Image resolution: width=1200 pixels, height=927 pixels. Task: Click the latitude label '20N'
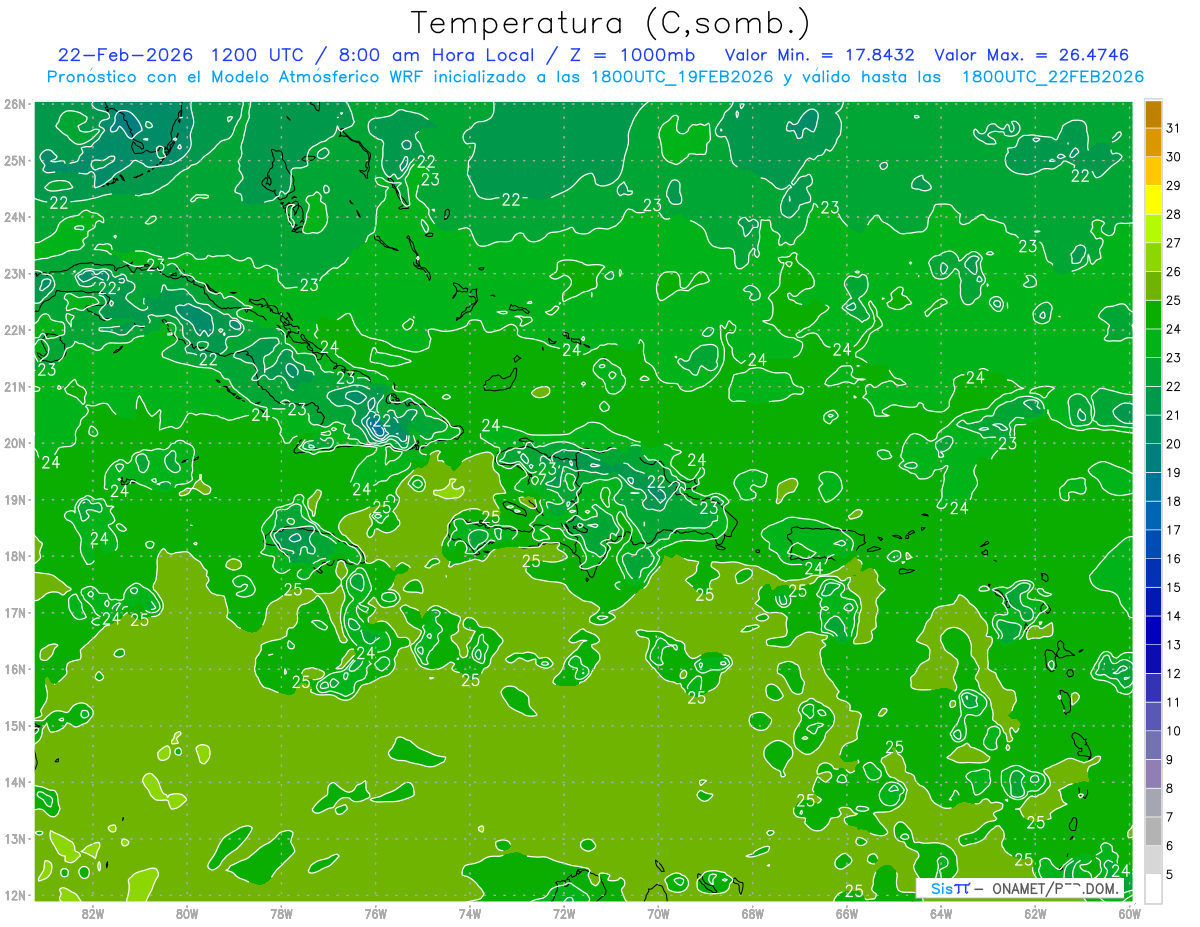[15, 443]
